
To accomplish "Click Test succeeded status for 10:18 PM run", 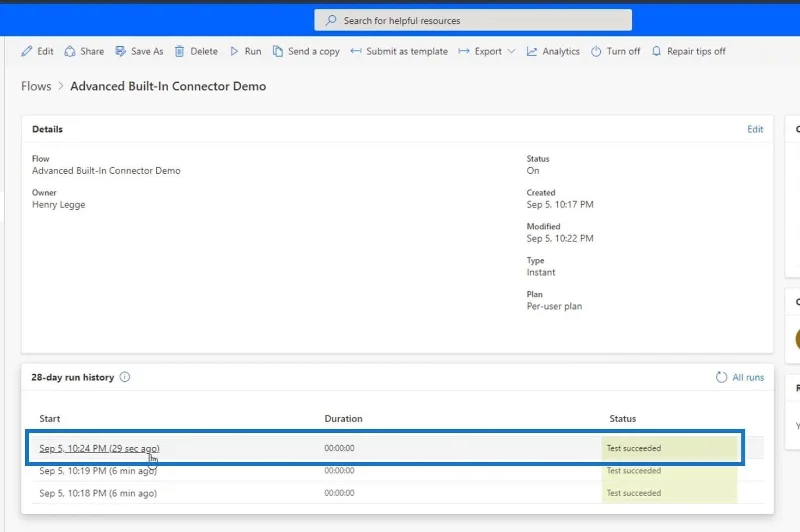I will 634,493.
